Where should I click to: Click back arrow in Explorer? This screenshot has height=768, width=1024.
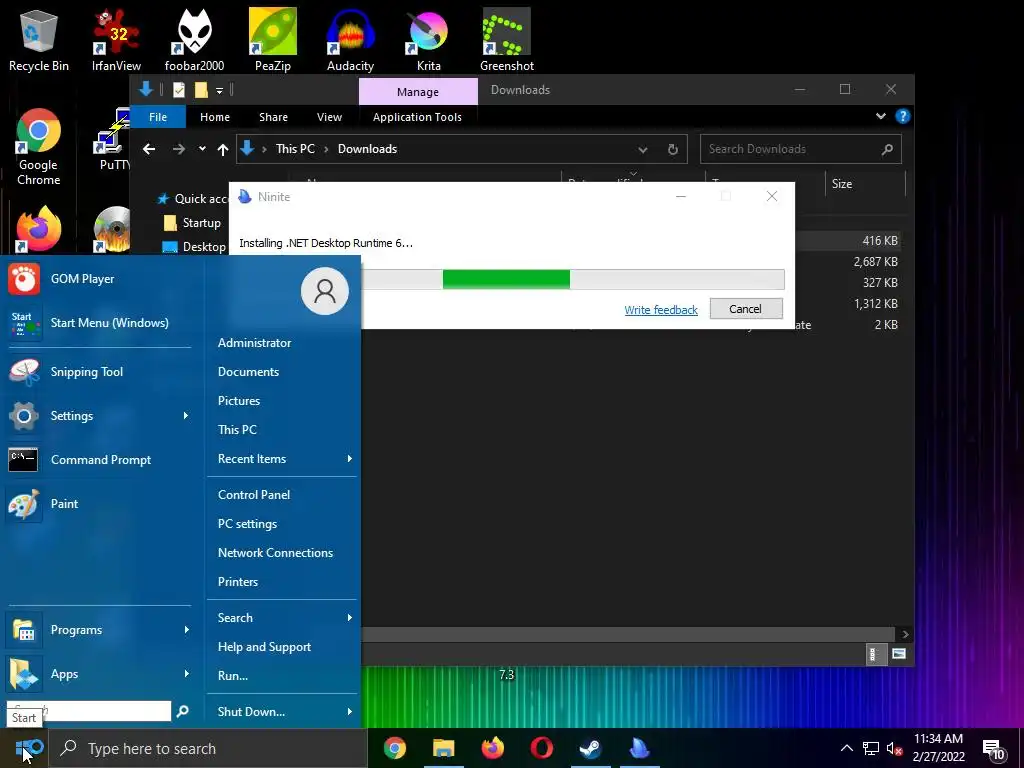click(149, 150)
